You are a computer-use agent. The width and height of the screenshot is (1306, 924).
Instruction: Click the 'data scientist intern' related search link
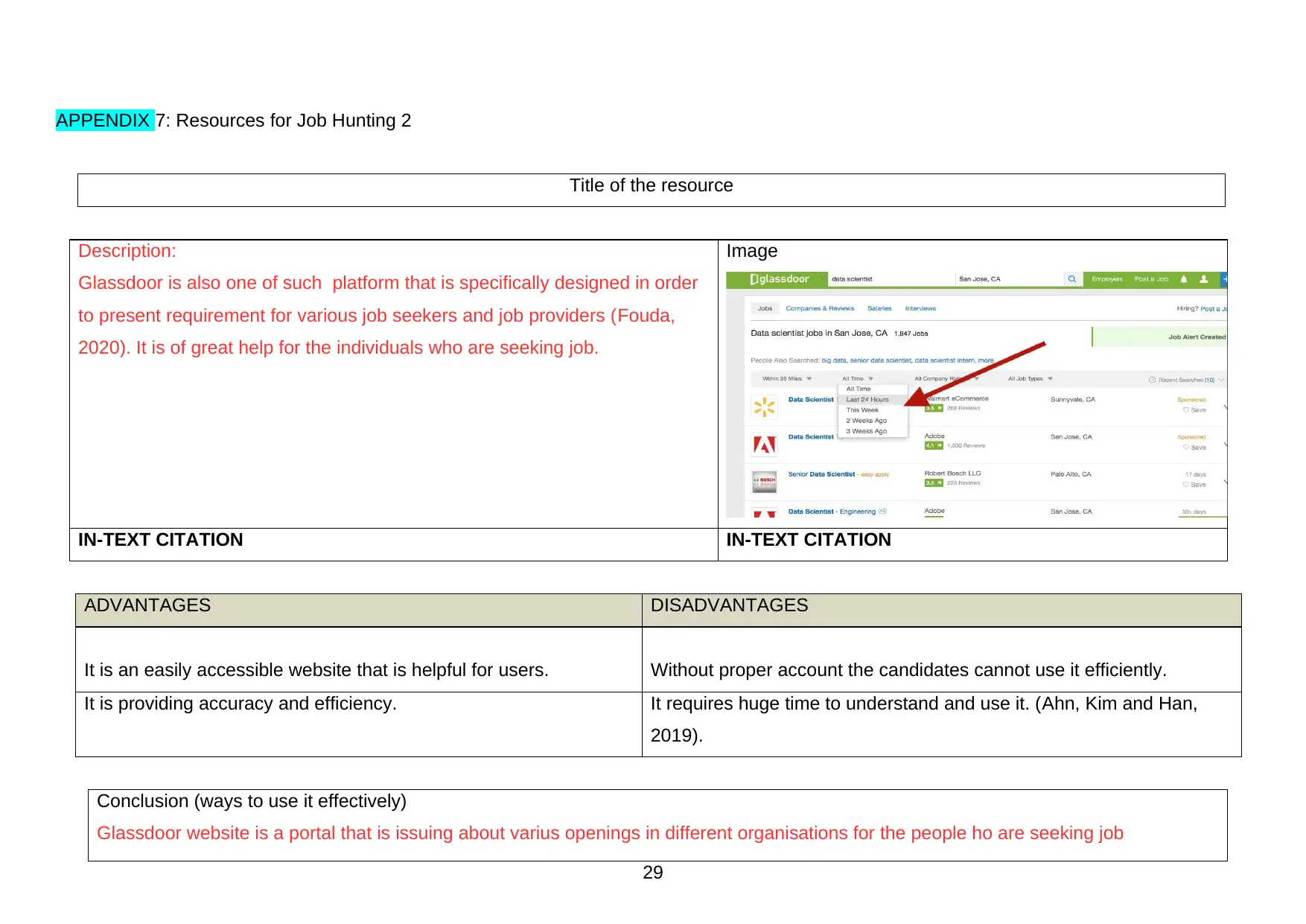(x=944, y=360)
